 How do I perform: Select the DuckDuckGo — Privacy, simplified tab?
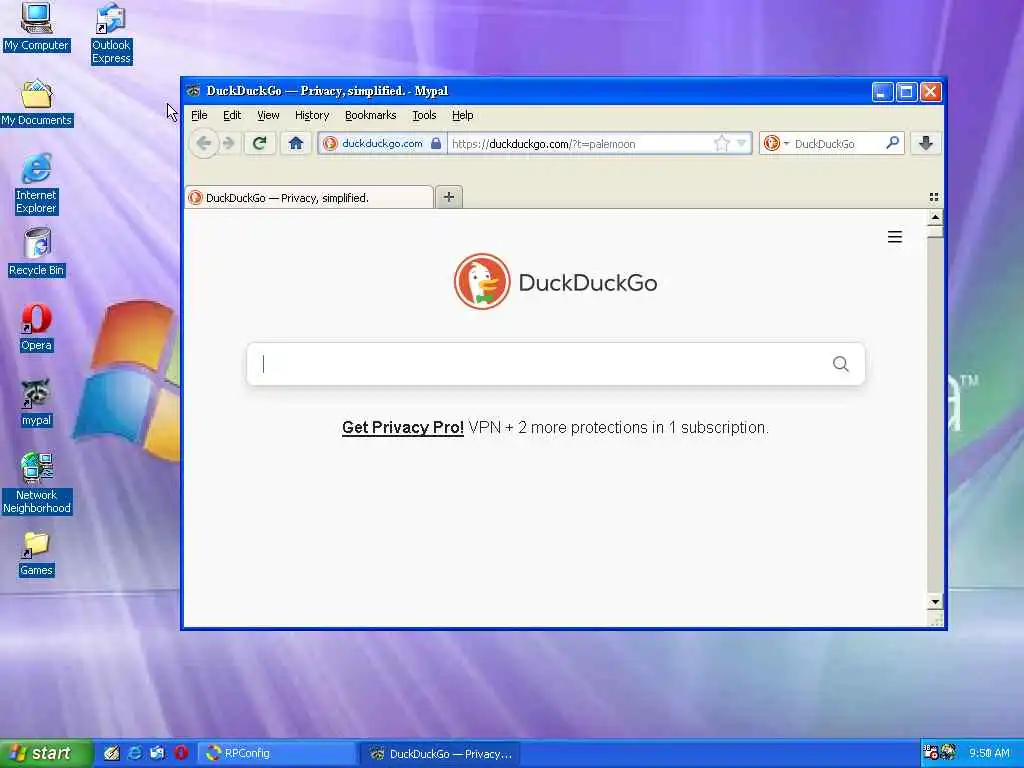[309, 197]
